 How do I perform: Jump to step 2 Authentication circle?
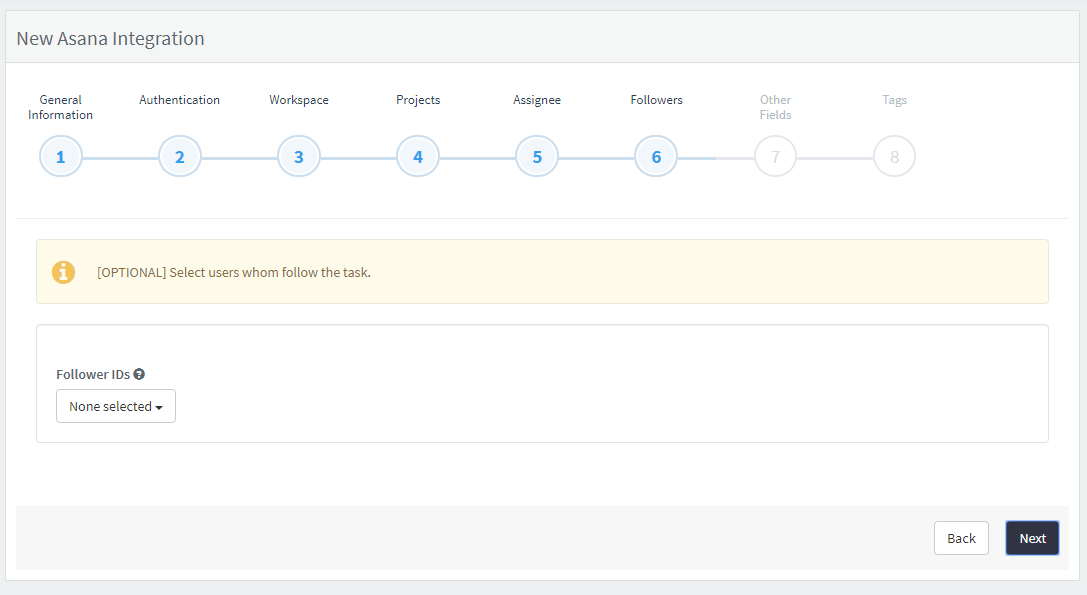click(x=180, y=157)
